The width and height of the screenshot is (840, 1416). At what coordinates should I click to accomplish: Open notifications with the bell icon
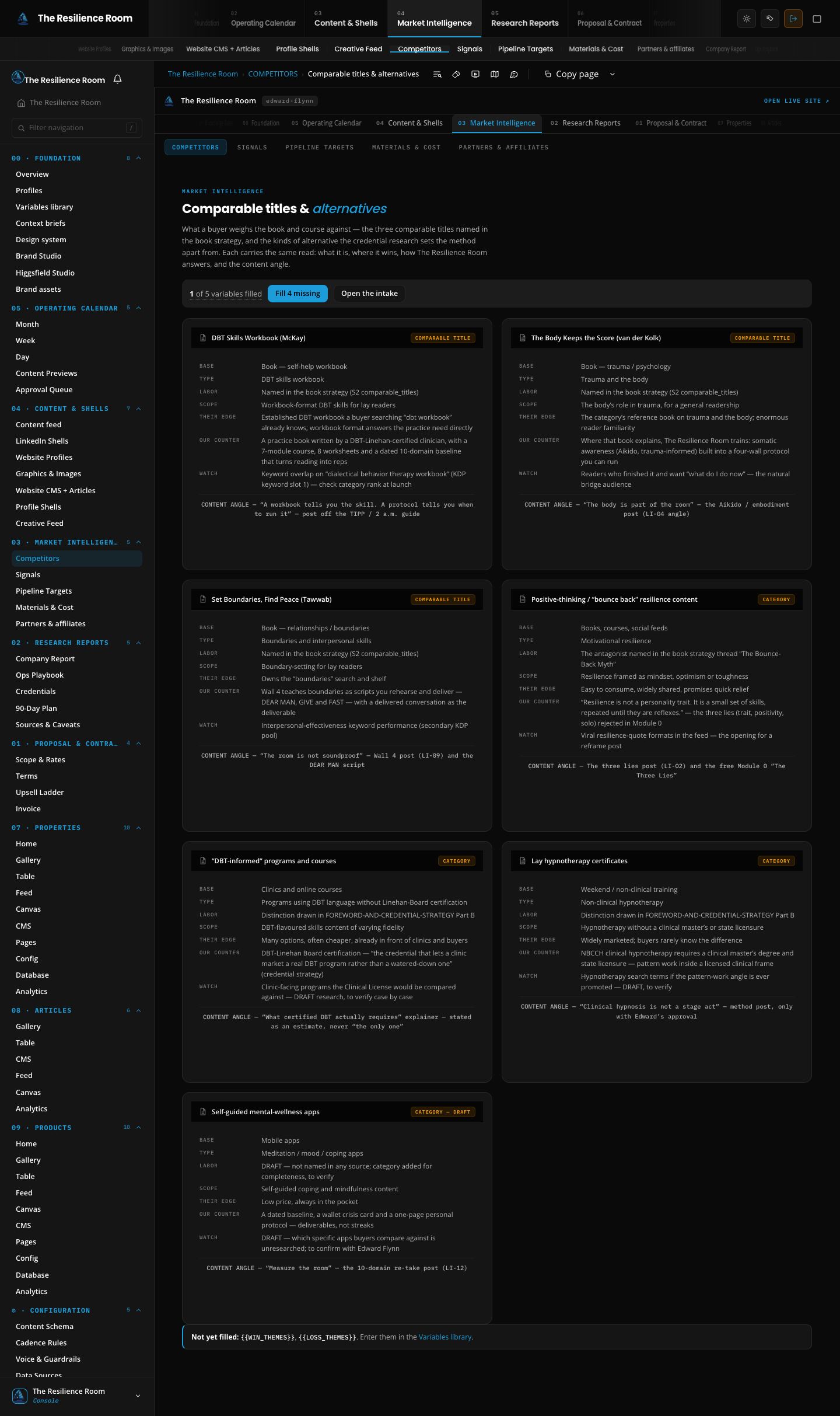point(117,79)
